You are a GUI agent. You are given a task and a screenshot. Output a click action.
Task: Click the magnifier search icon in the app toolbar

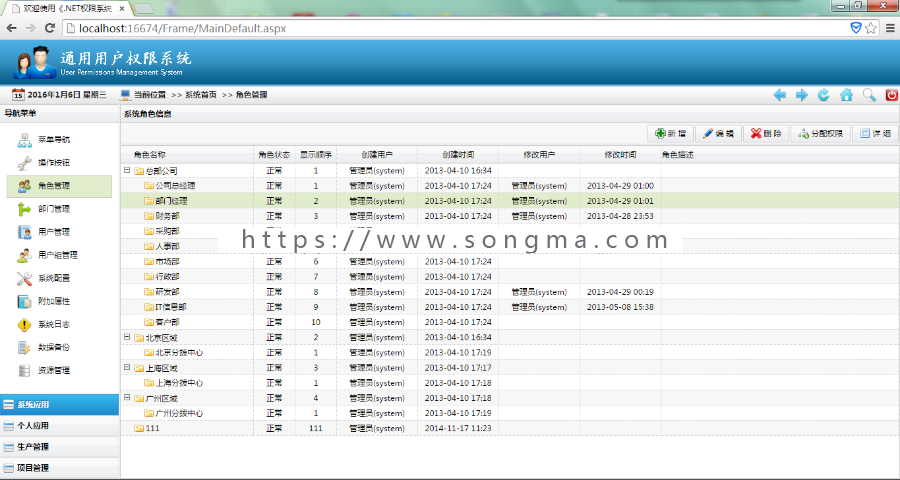click(869, 95)
